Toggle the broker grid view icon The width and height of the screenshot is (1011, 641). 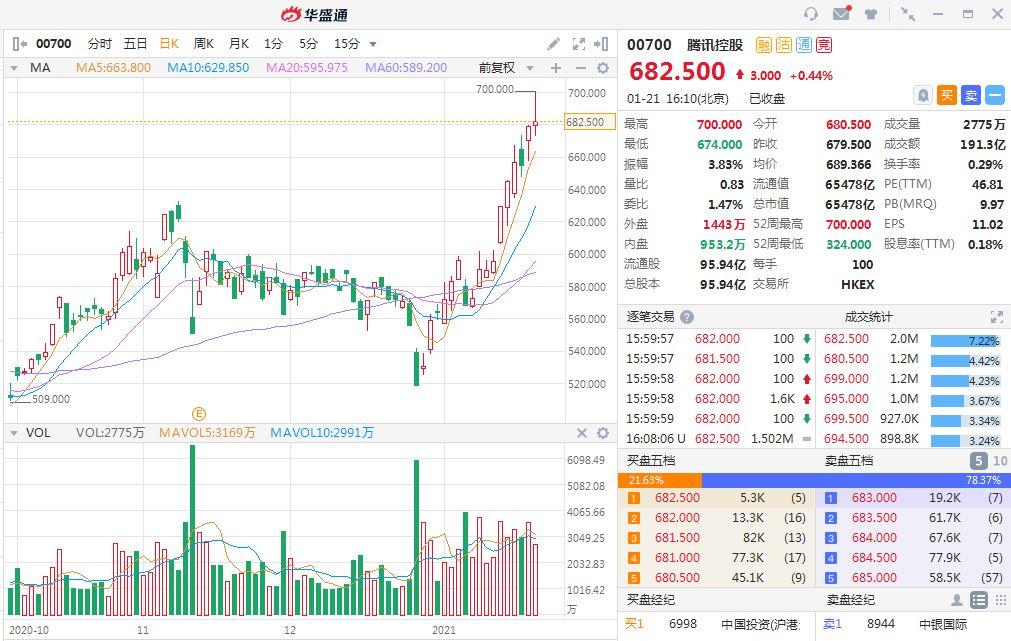click(1001, 600)
